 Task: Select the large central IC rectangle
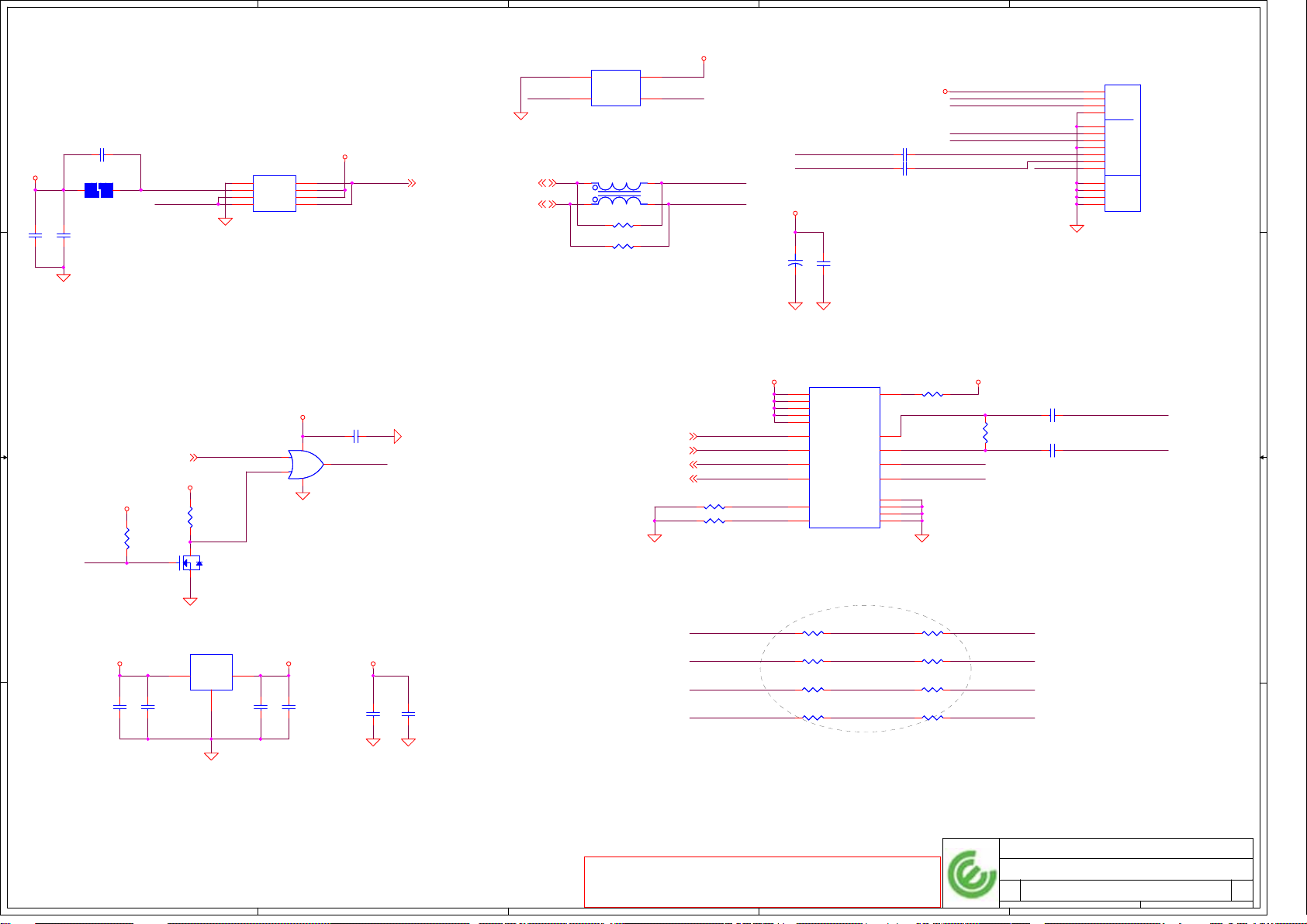click(x=845, y=458)
